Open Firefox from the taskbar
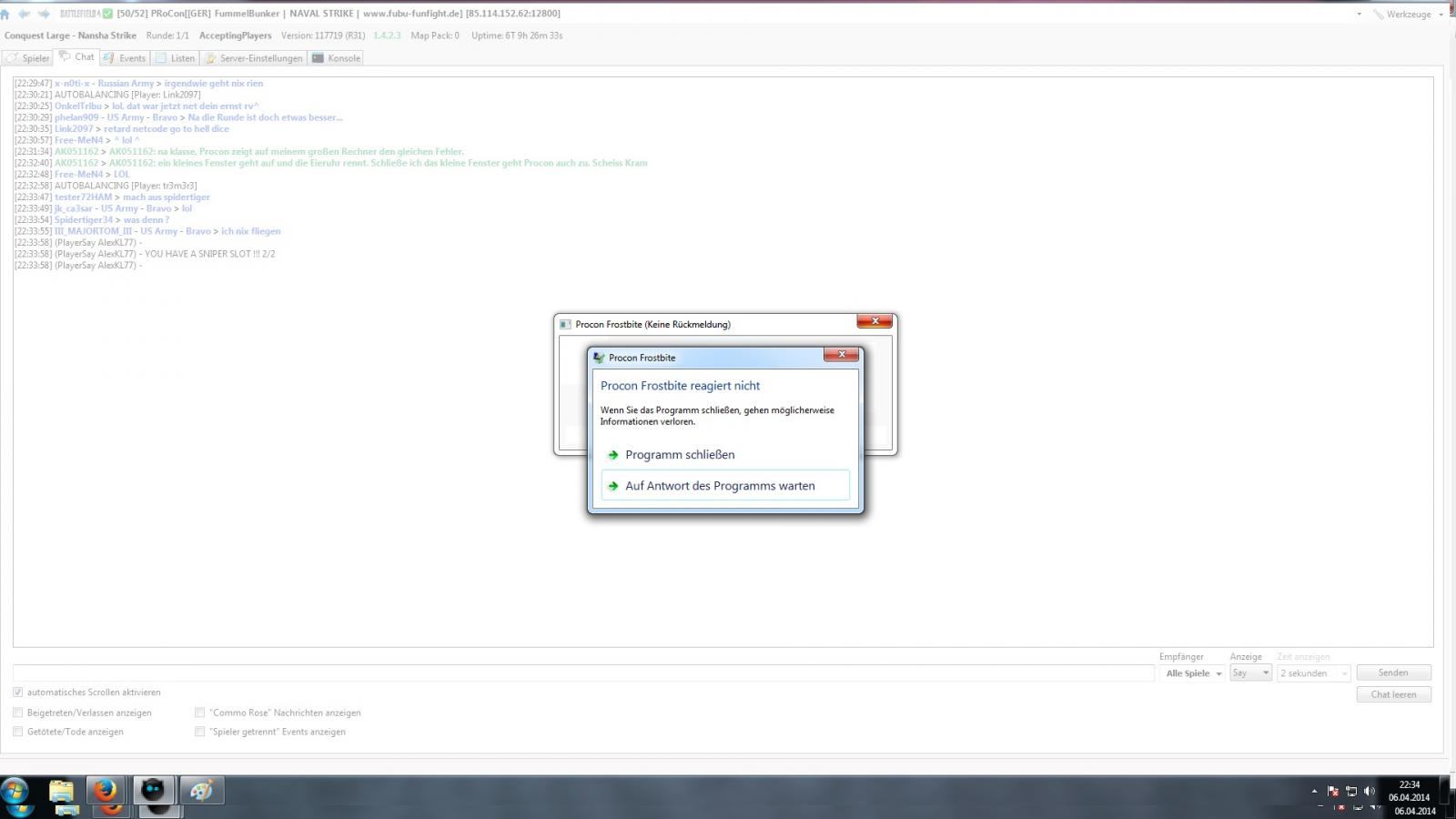1456x819 pixels. [106, 791]
